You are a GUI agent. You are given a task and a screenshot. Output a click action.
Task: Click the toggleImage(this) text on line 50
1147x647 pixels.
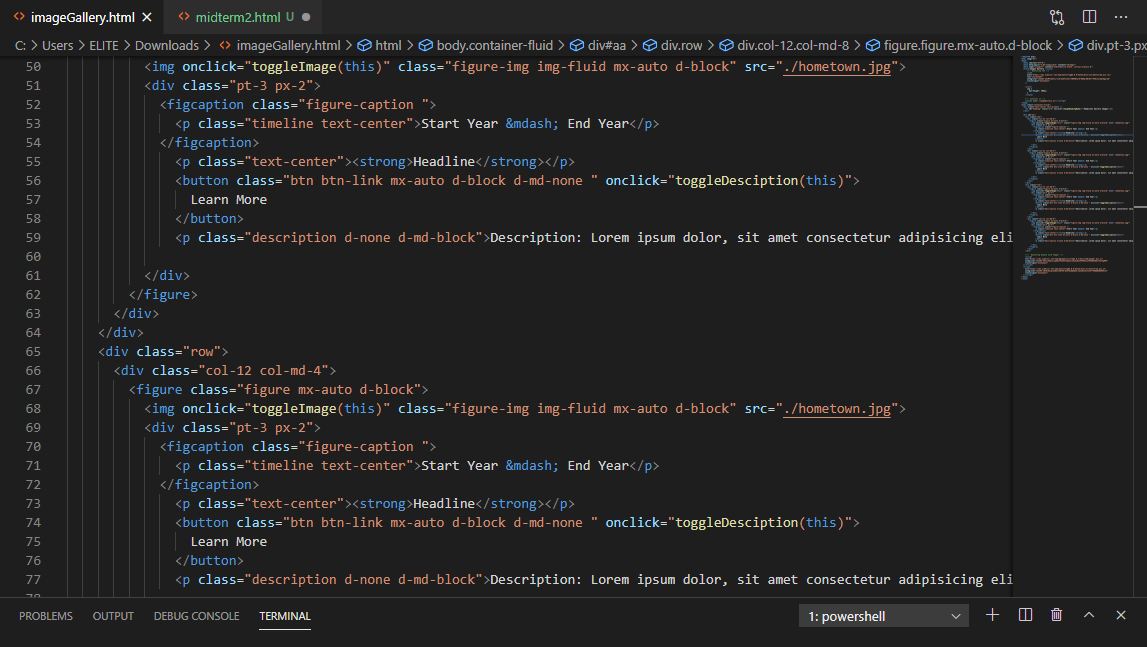[317, 67]
